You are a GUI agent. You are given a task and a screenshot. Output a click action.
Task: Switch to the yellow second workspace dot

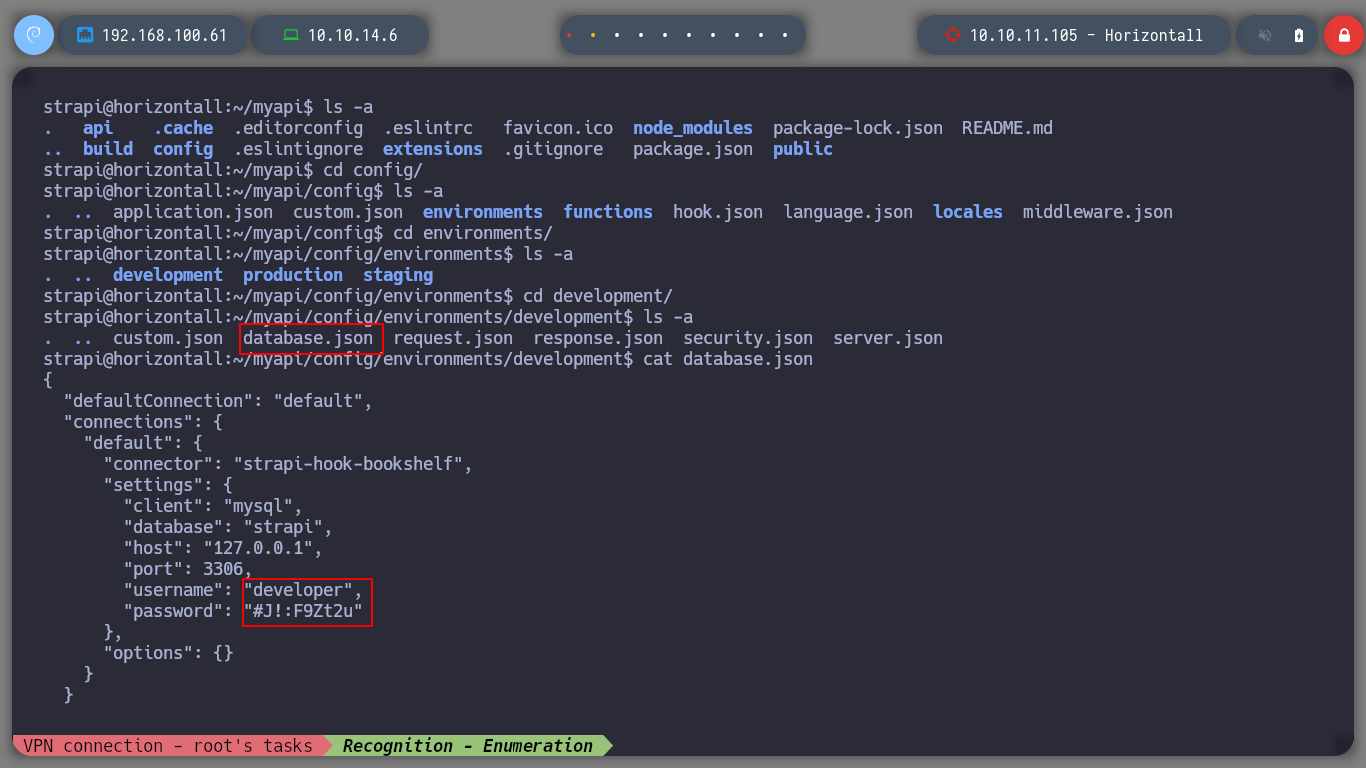pyautogui.click(x=592, y=35)
